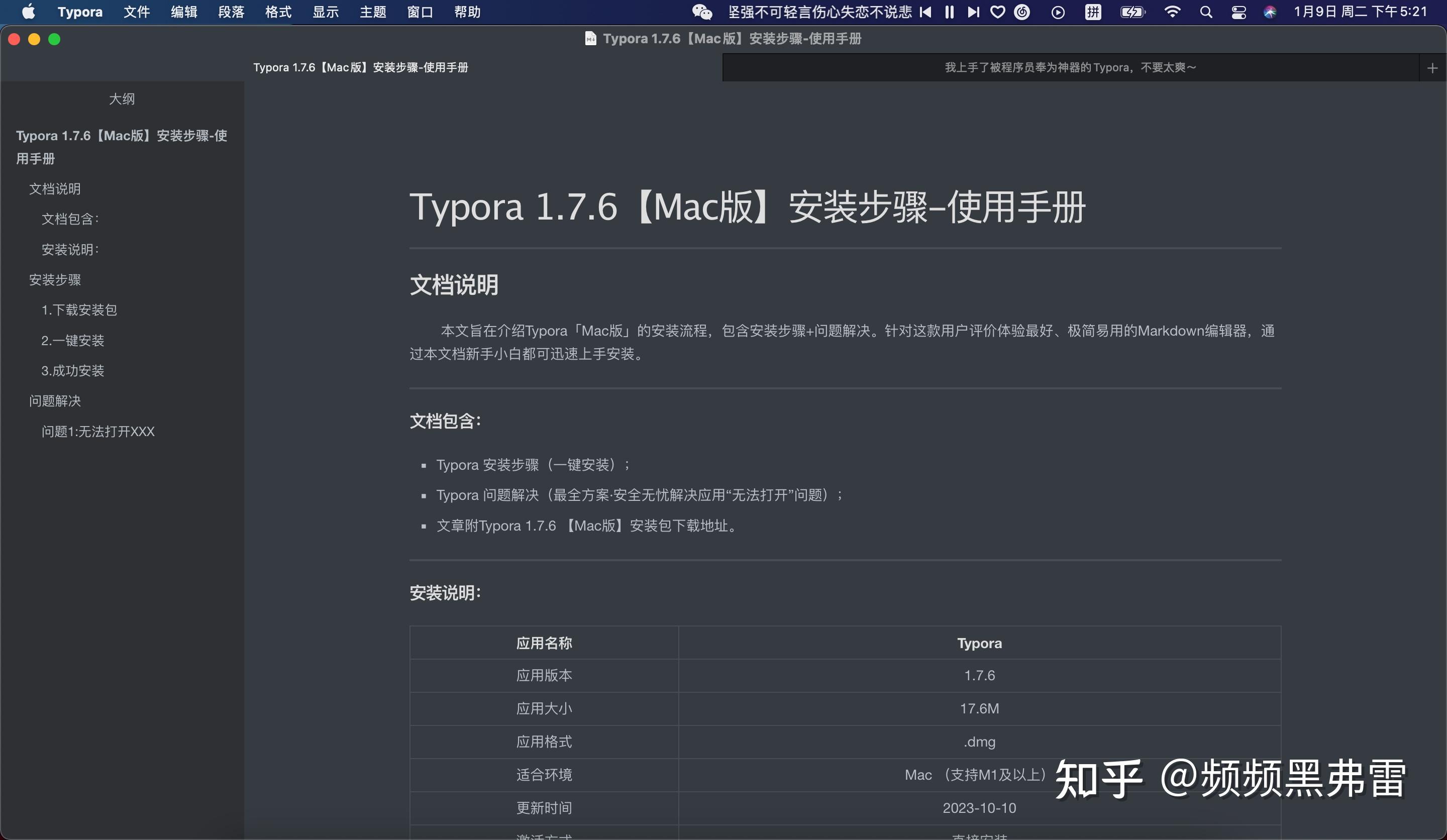Viewport: 1447px width, 840px height.
Task: Open Spotlight search from the menu bar
Action: tap(1206, 12)
